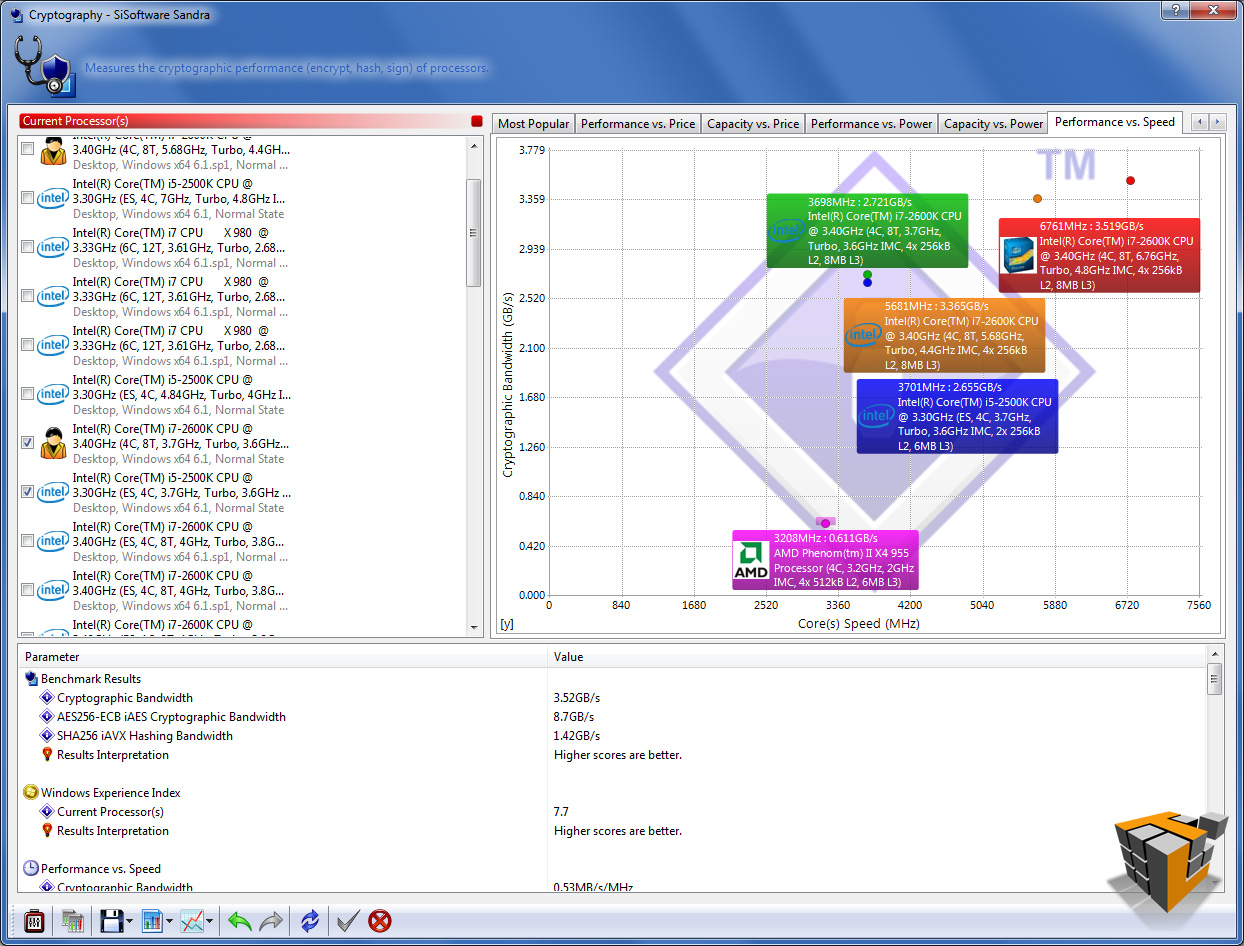This screenshot has height=946, width=1244.
Task: Check the i7-2600K 5.68GHz processor checkbox
Action: pos(27,149)
